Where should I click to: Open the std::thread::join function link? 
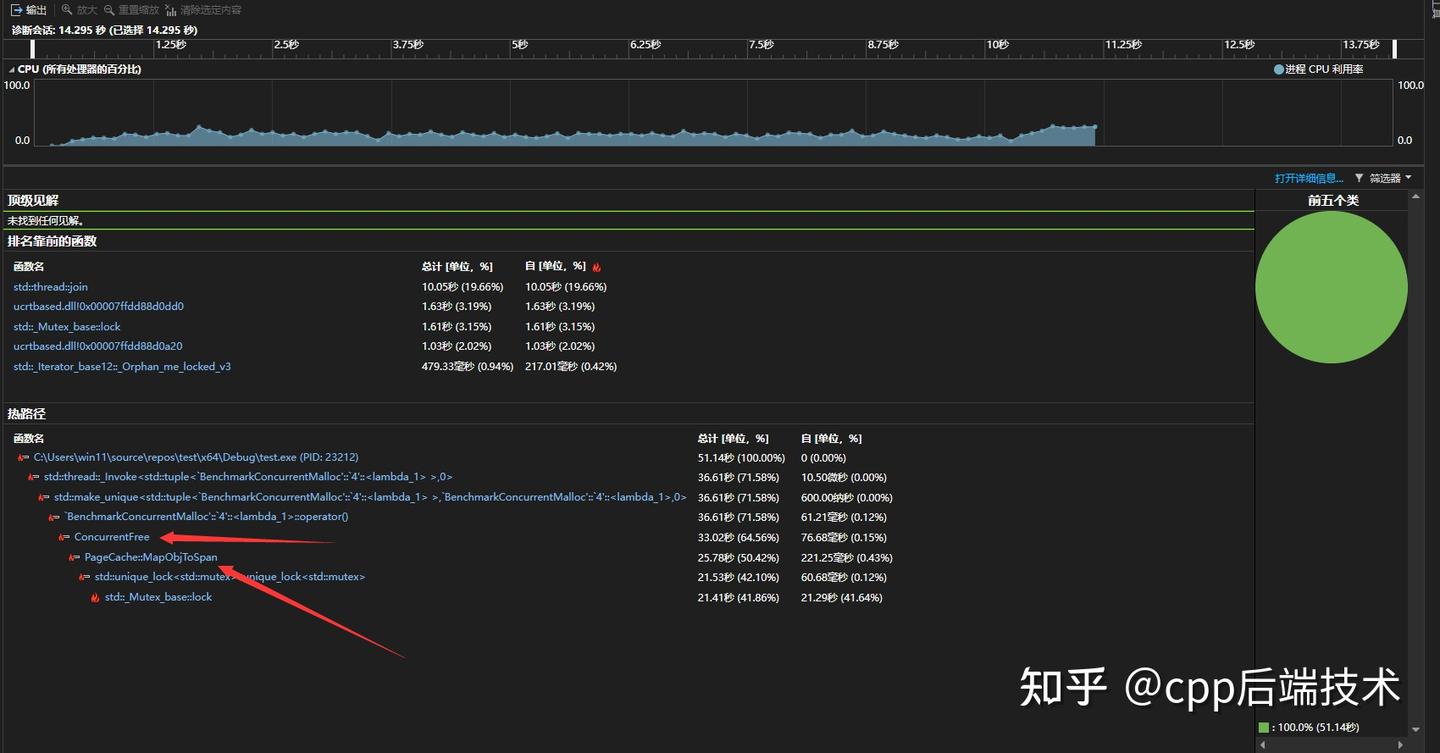click(x=49, y=286)
